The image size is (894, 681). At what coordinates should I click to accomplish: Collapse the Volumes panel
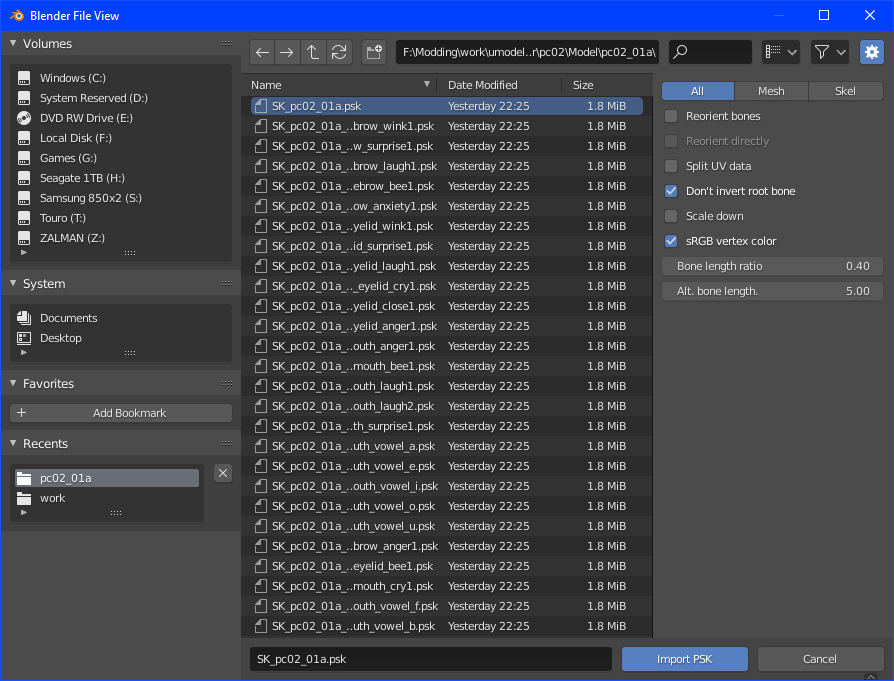click(x=13, y=43)
